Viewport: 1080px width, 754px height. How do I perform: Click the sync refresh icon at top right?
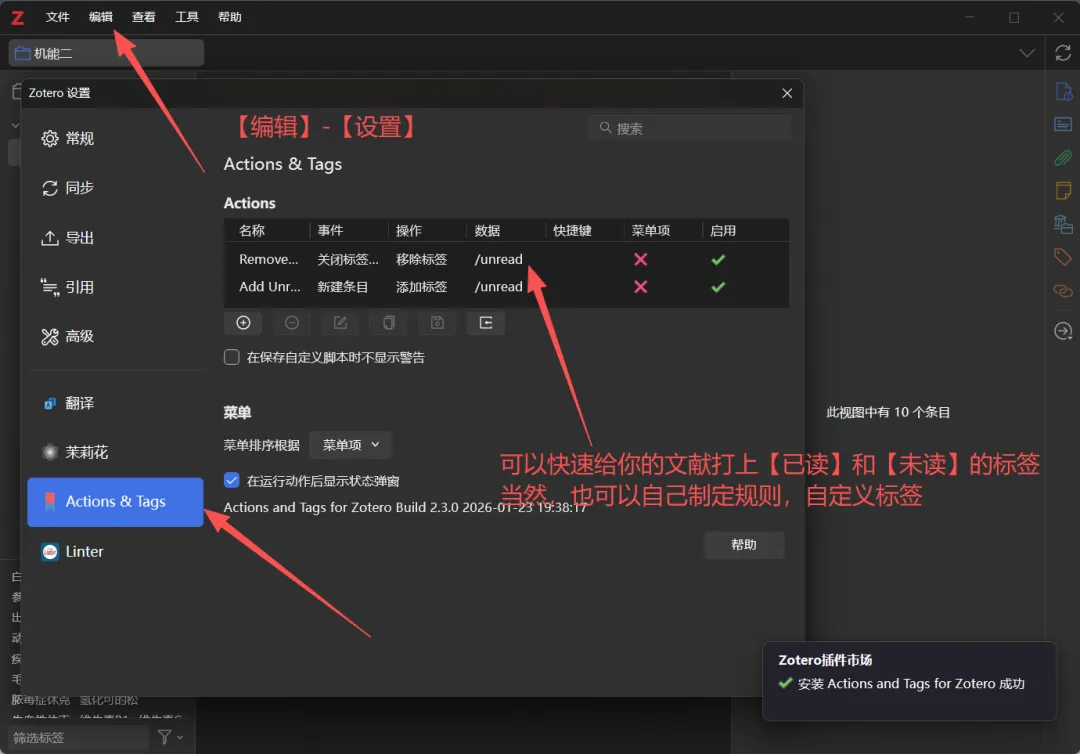click(x=1063, y=53)
